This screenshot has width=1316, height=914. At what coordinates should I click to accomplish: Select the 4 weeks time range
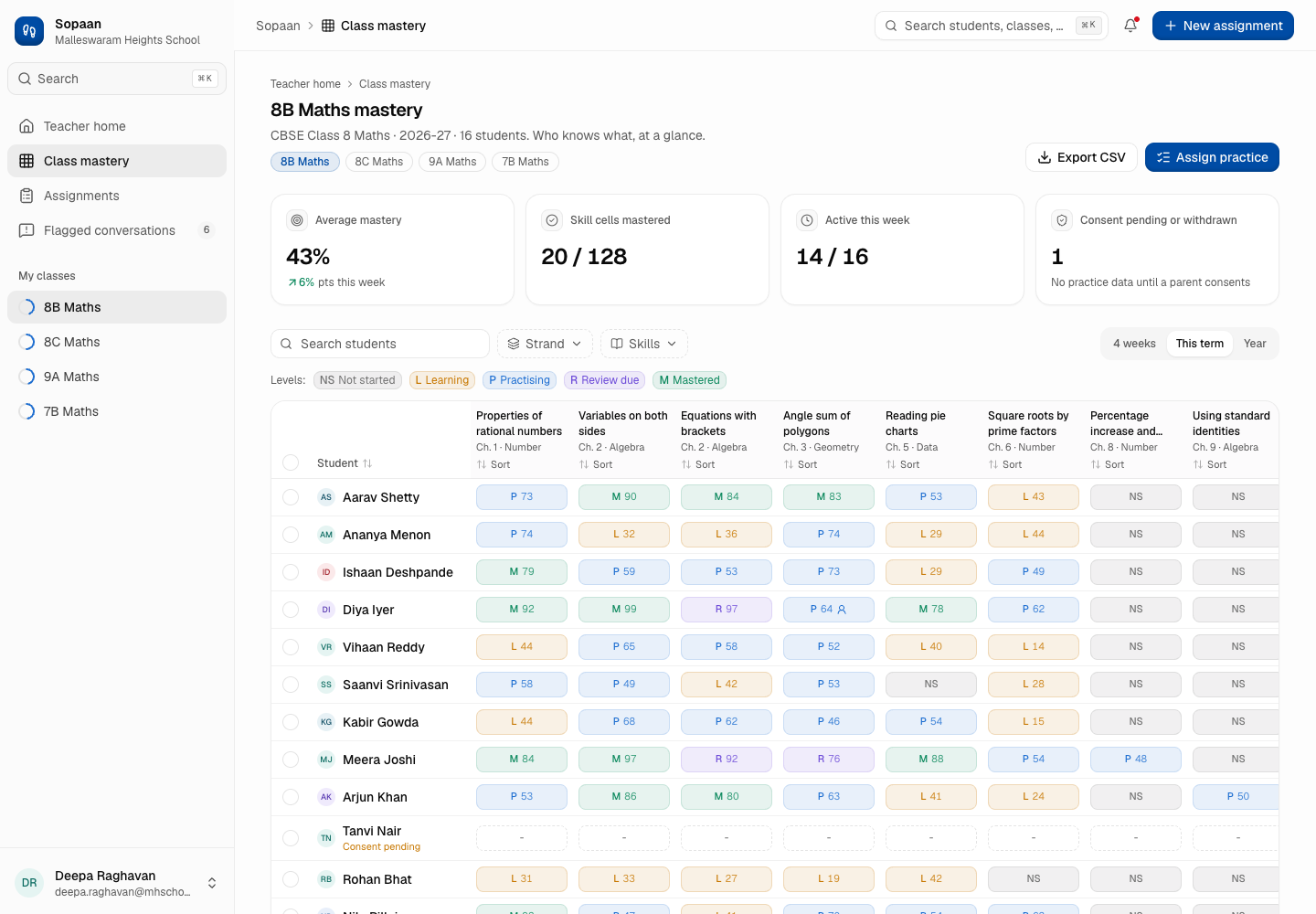[1134, 344]
